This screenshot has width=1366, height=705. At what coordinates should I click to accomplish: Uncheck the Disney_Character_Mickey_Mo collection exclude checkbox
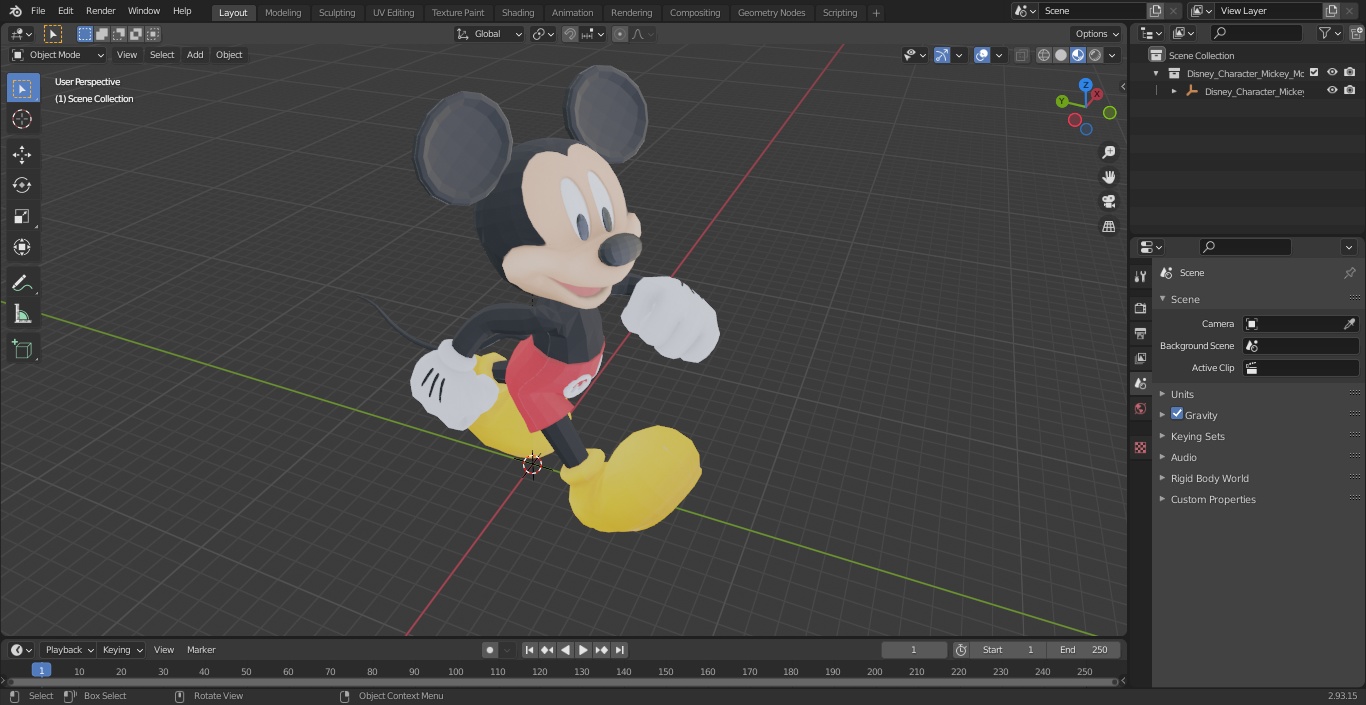point(1314,72)
